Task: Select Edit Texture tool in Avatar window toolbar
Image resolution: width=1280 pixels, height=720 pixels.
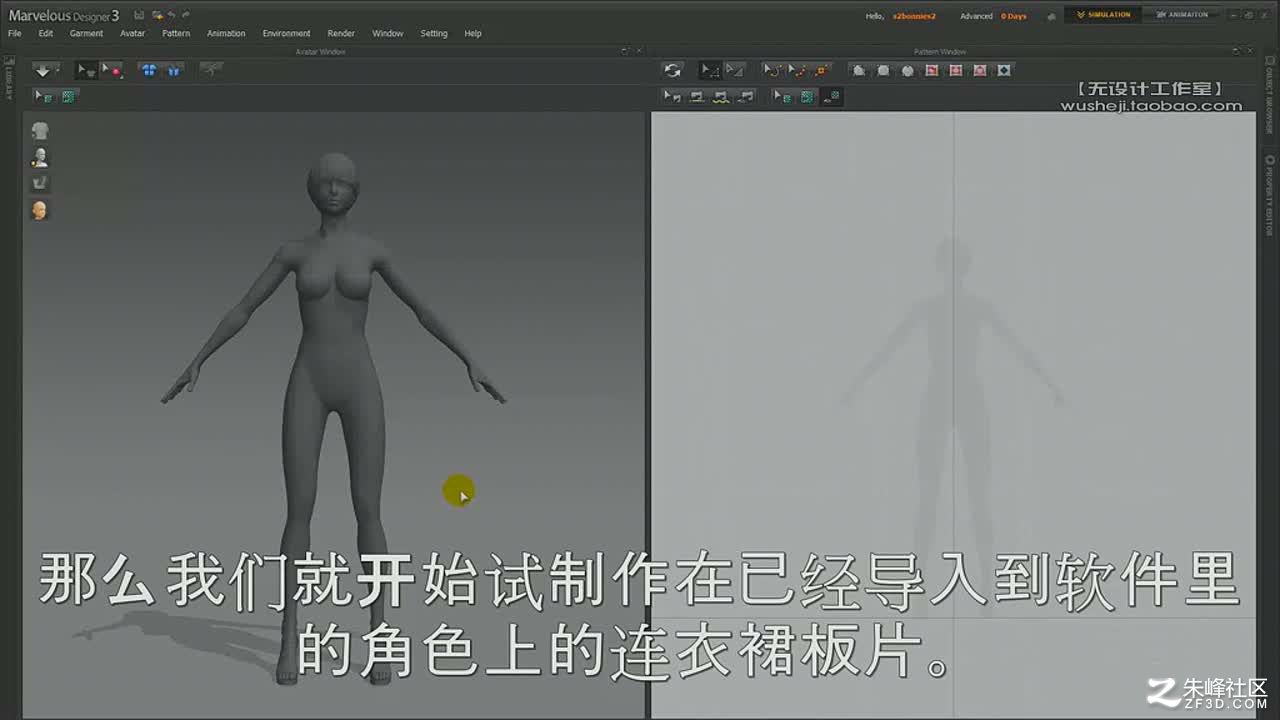Action: 43,96
